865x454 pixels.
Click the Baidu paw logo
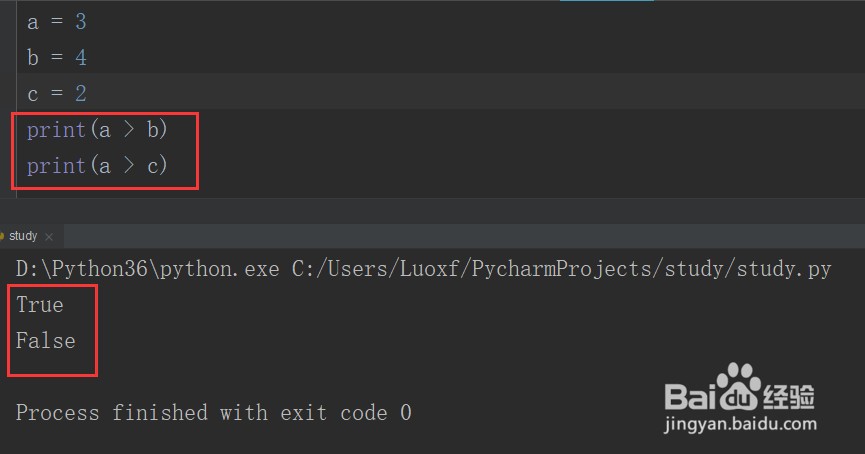point(739,386)
